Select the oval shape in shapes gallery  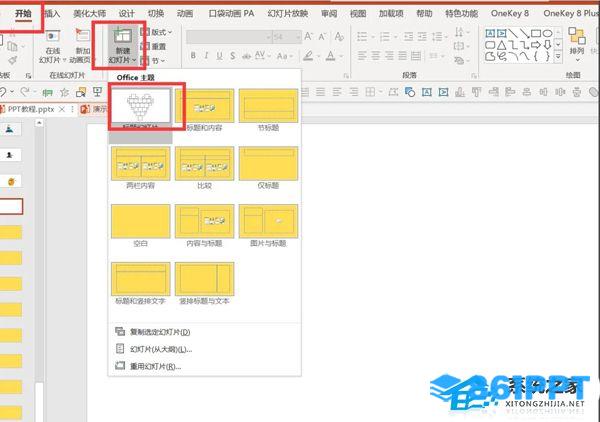(547, 33)
